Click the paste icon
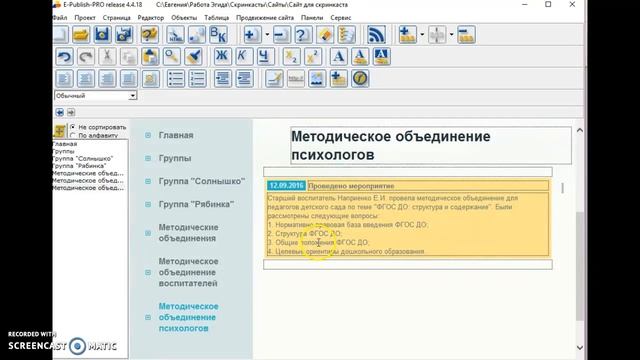This screenshot has width=640, height=360. [x=150, y=57]
